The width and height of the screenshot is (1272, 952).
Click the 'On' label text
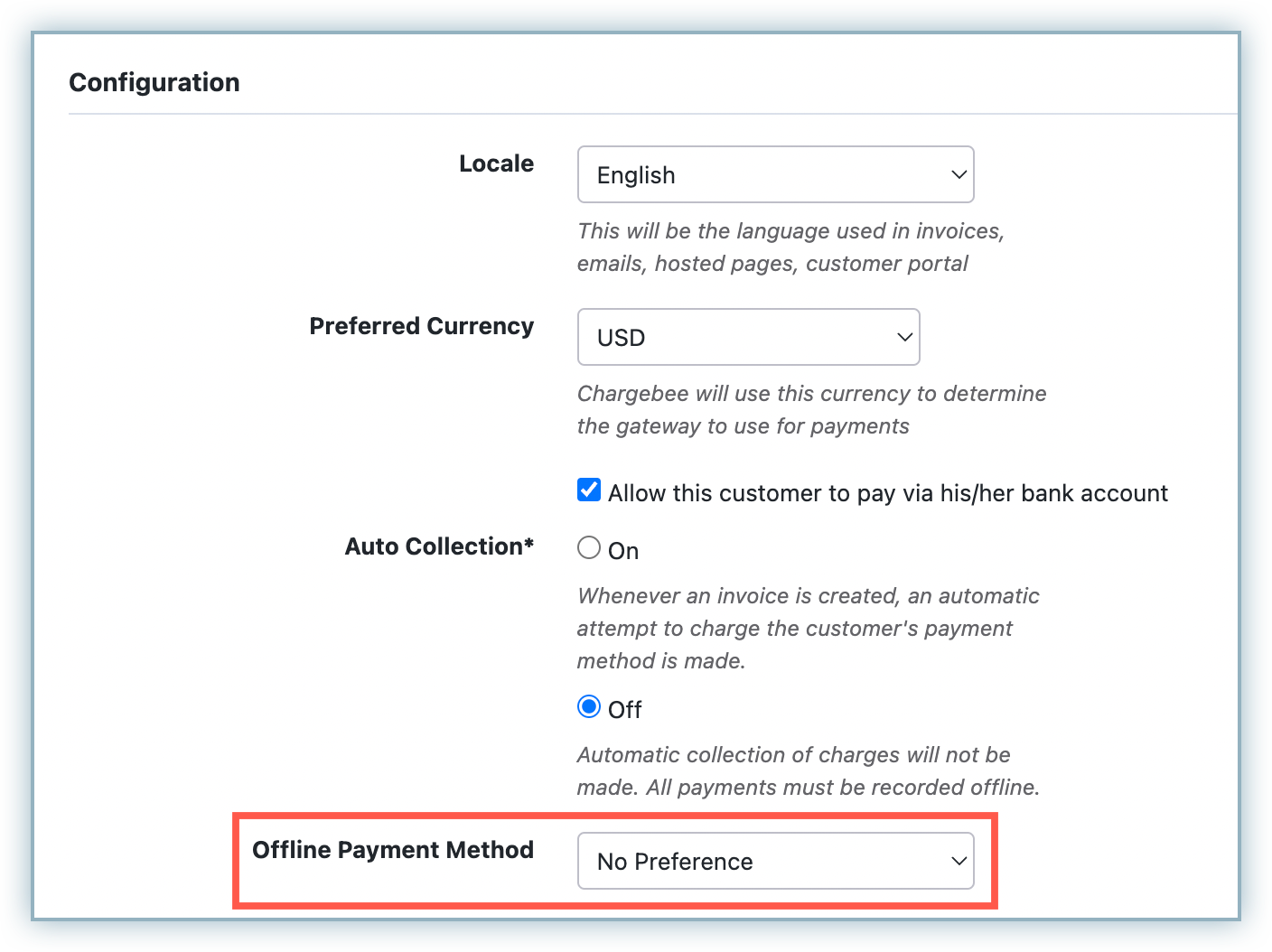(x=623, y=551)
